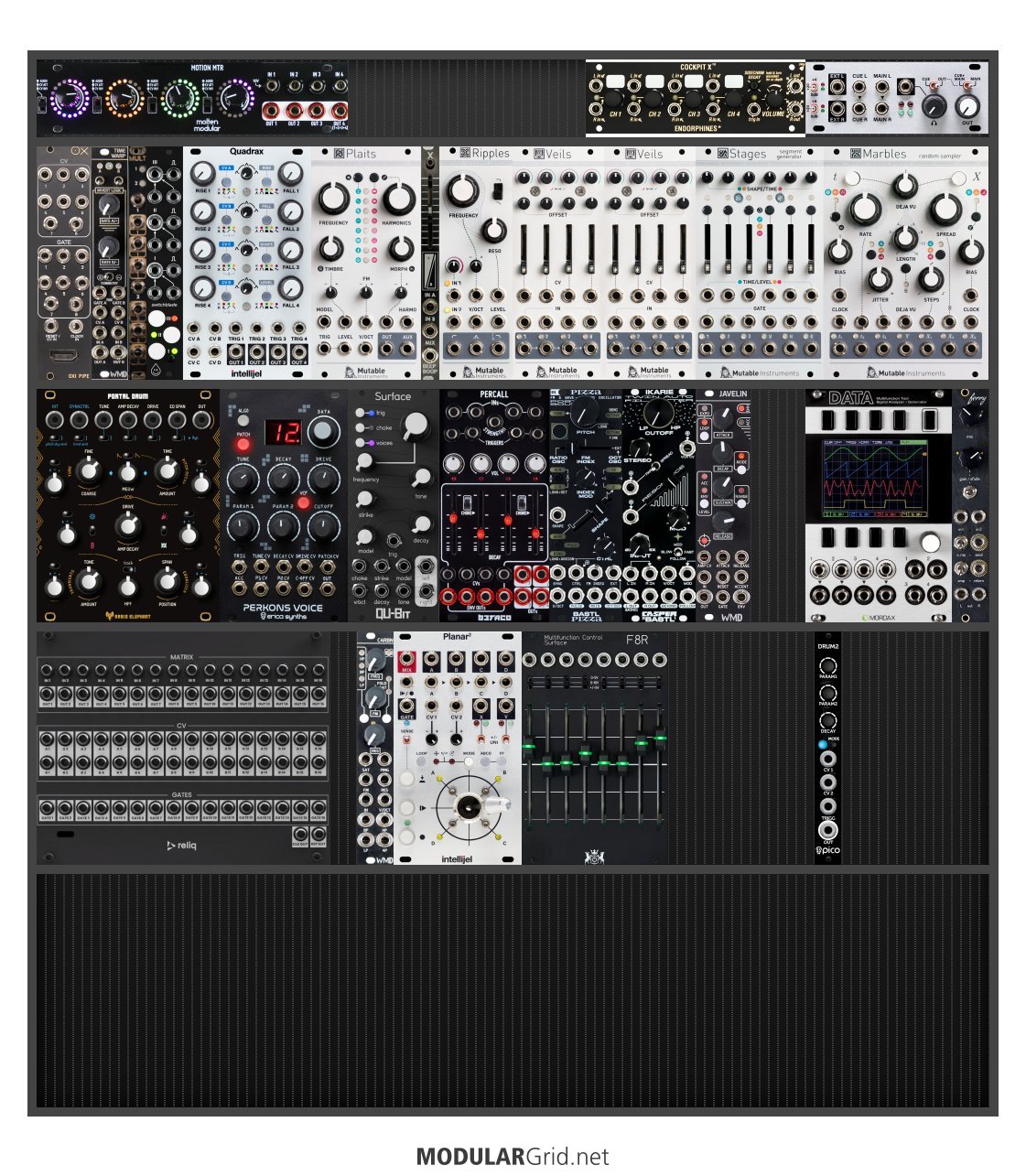Click the Ripples Frequency knob
The width and height of the screenshot is (1026, 1176).
pyautogui.click(x=463, y=190)
